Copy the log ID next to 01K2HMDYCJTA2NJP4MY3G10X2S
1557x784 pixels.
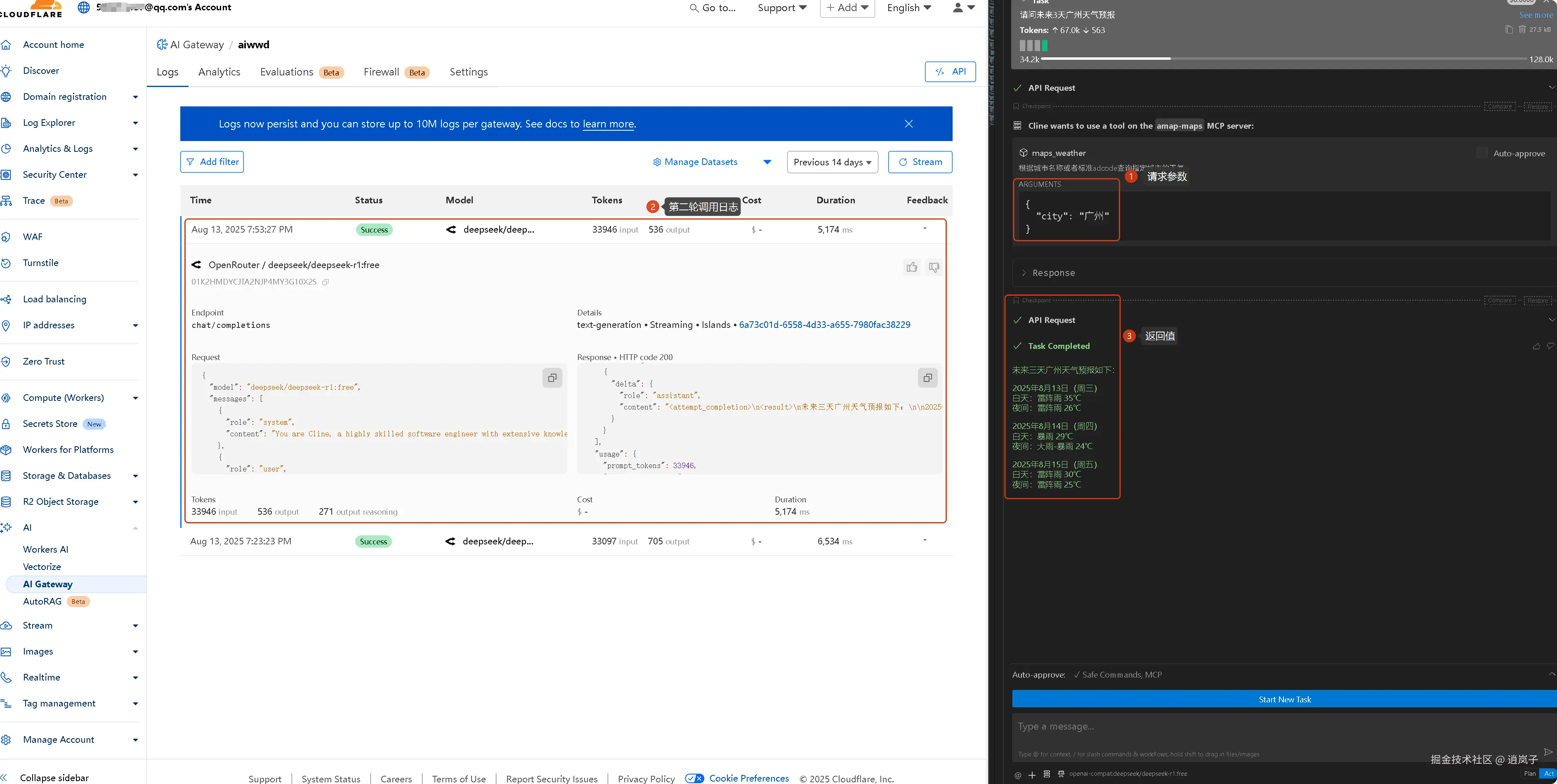coord(325,282)
